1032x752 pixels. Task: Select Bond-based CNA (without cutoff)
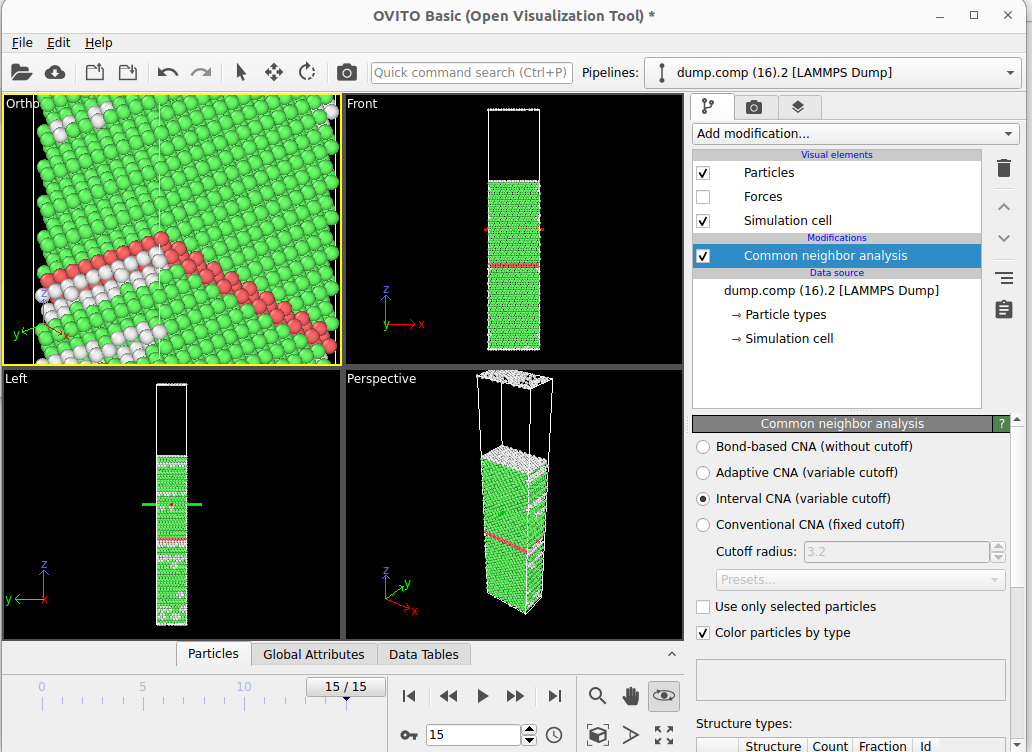703,447
